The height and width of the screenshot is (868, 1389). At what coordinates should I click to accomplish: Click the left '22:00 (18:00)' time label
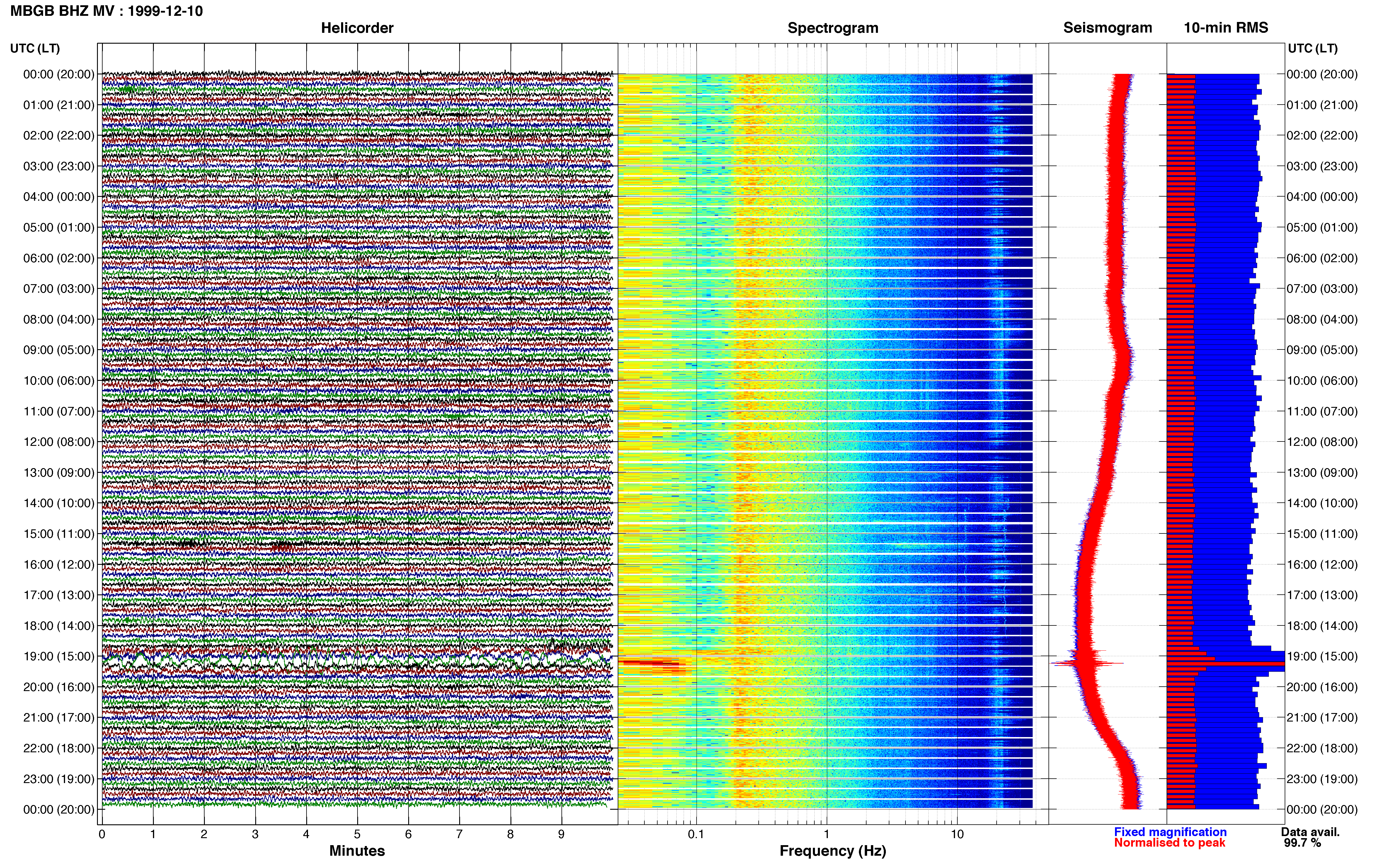click(x=59, y=748)
